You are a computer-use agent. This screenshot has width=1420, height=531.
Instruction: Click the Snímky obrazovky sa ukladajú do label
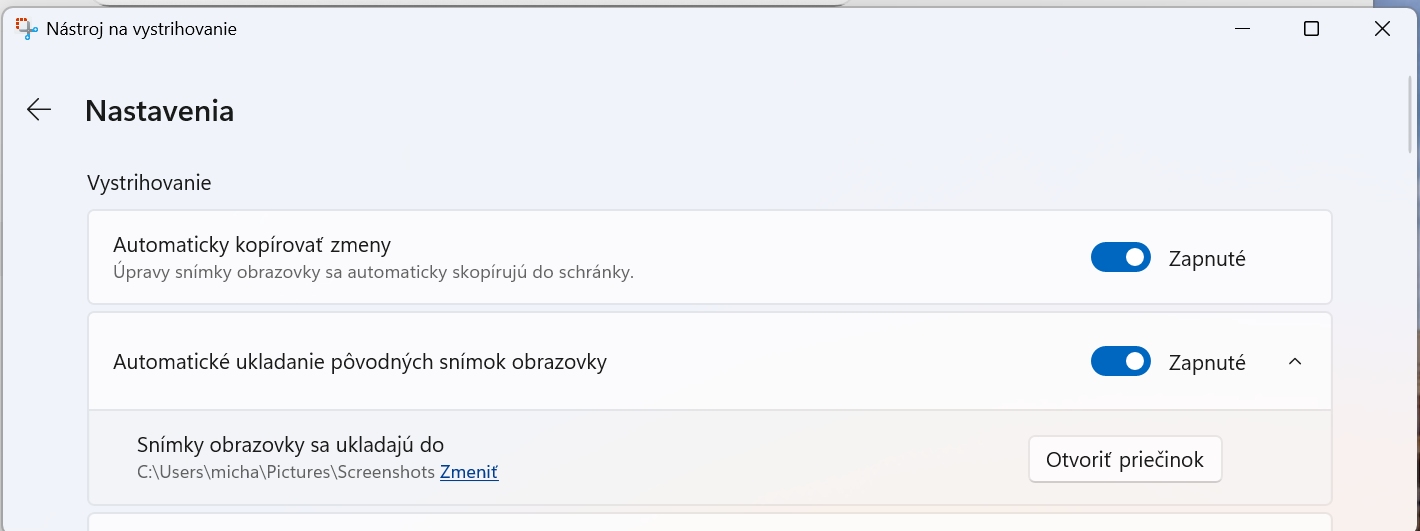[x=290, y=445]
